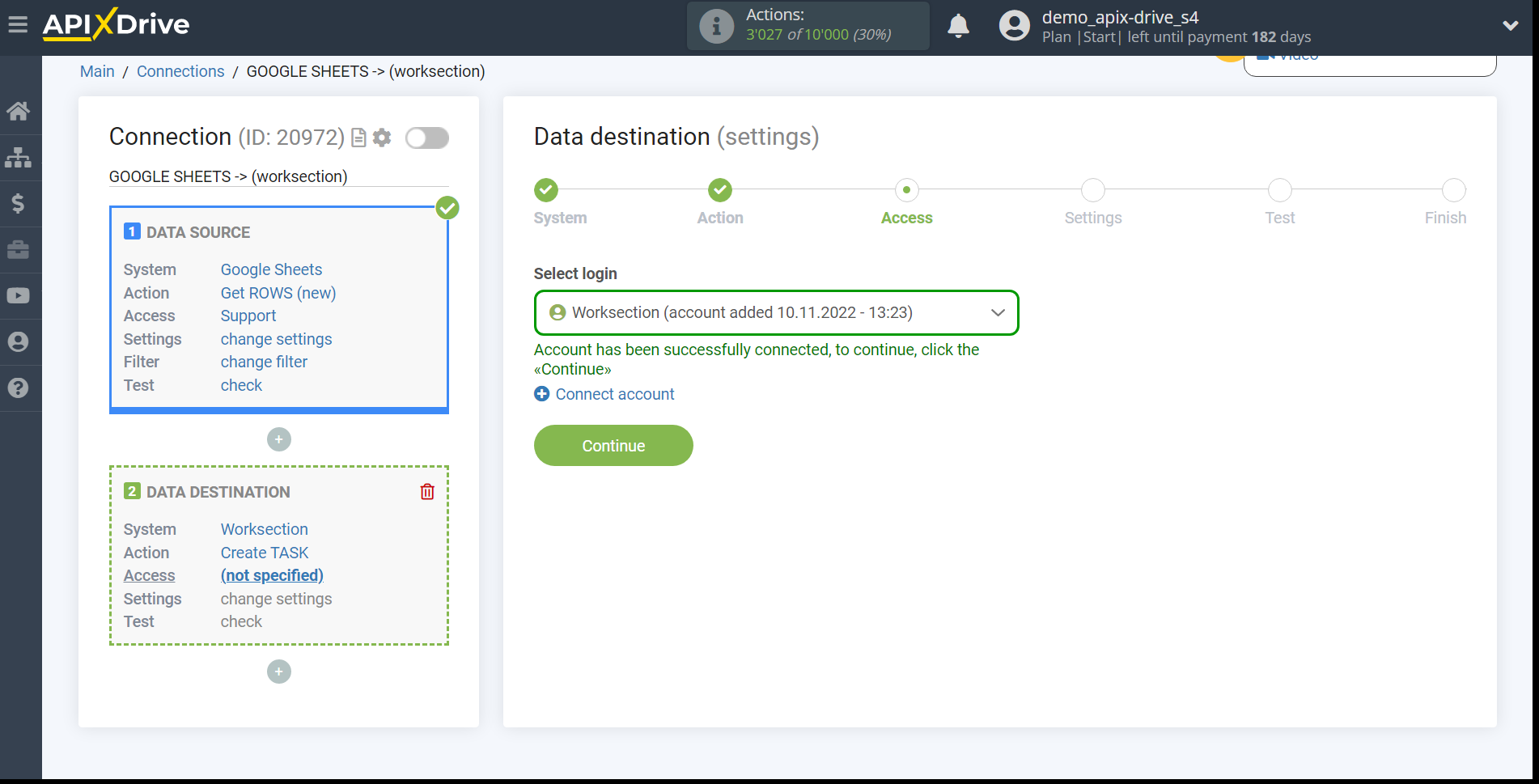Open the Select login dropdown

[776, 312]
